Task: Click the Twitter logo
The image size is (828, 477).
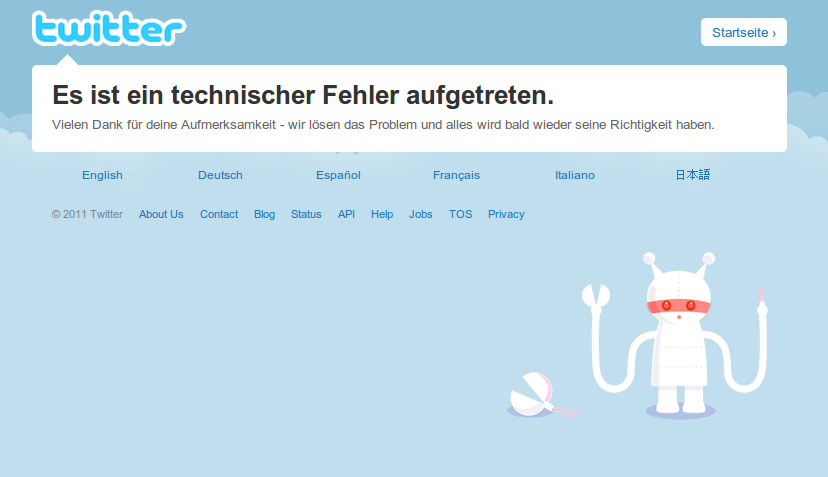Action: click(109, 29)
